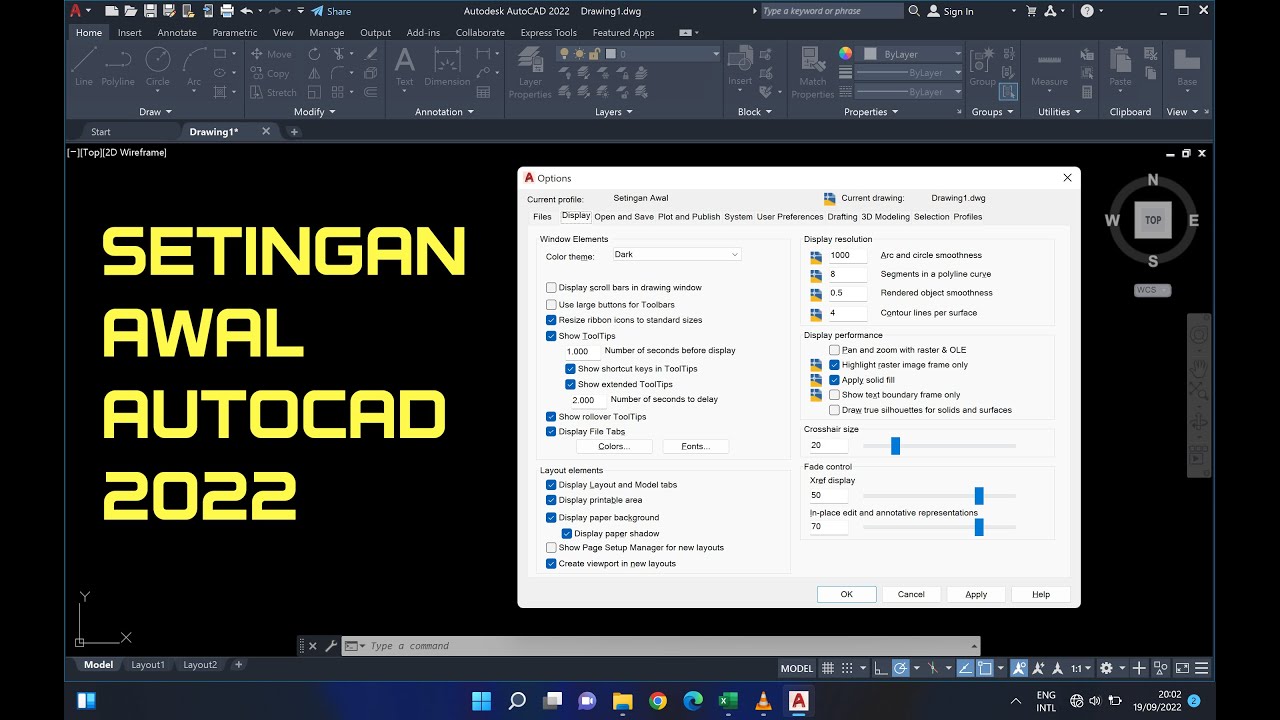Click the Fonts... button
The image size is (1280, 720).
(x=695, y=447)
